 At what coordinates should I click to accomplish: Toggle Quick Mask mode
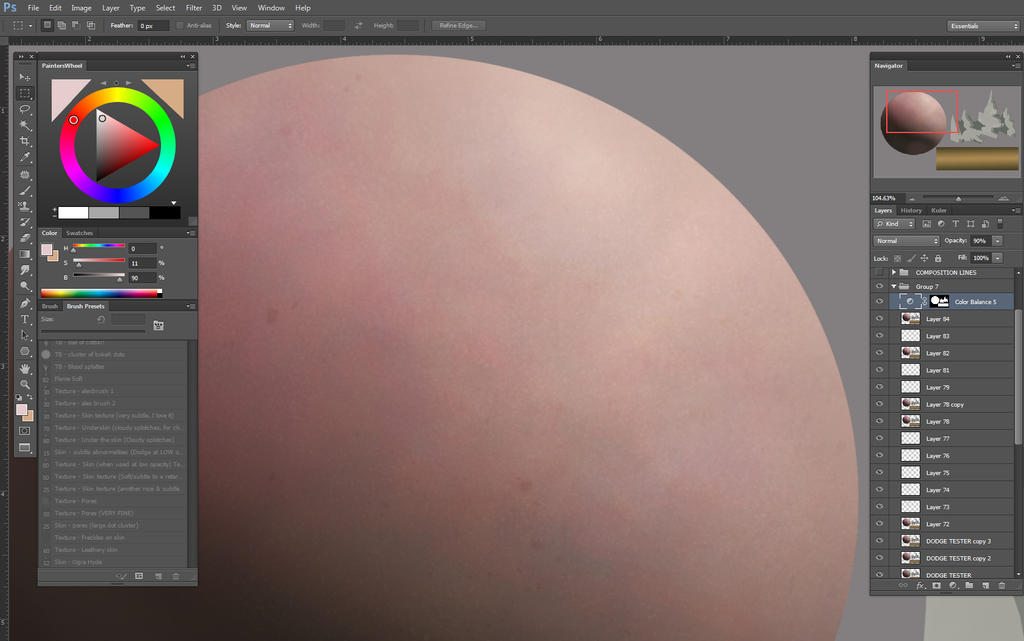[x=25, y=431]
